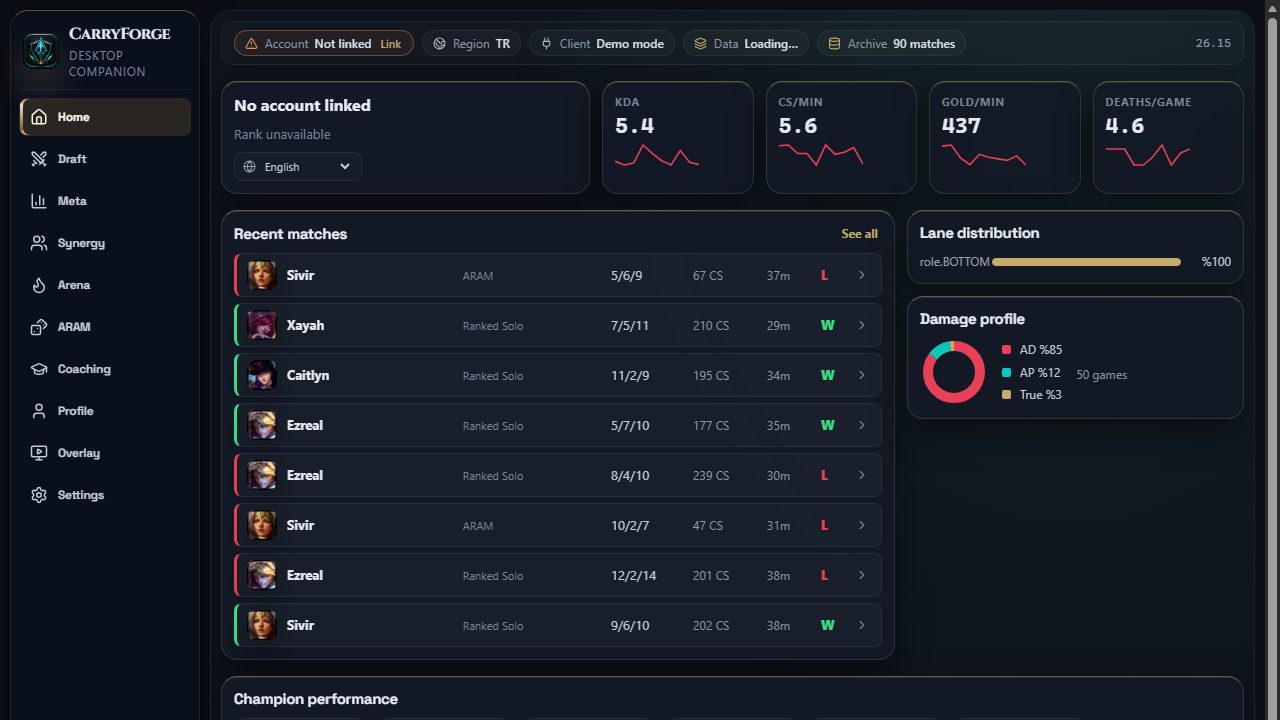Click the "Lane distribution" heading
1280x720 pixels.
(980, 233)
